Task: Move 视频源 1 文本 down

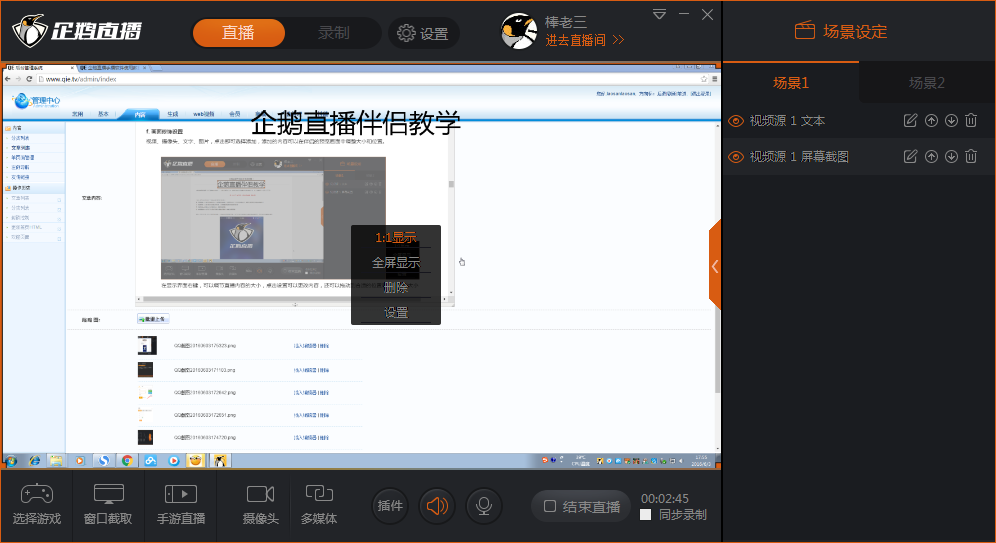Action: click(951, 120)
